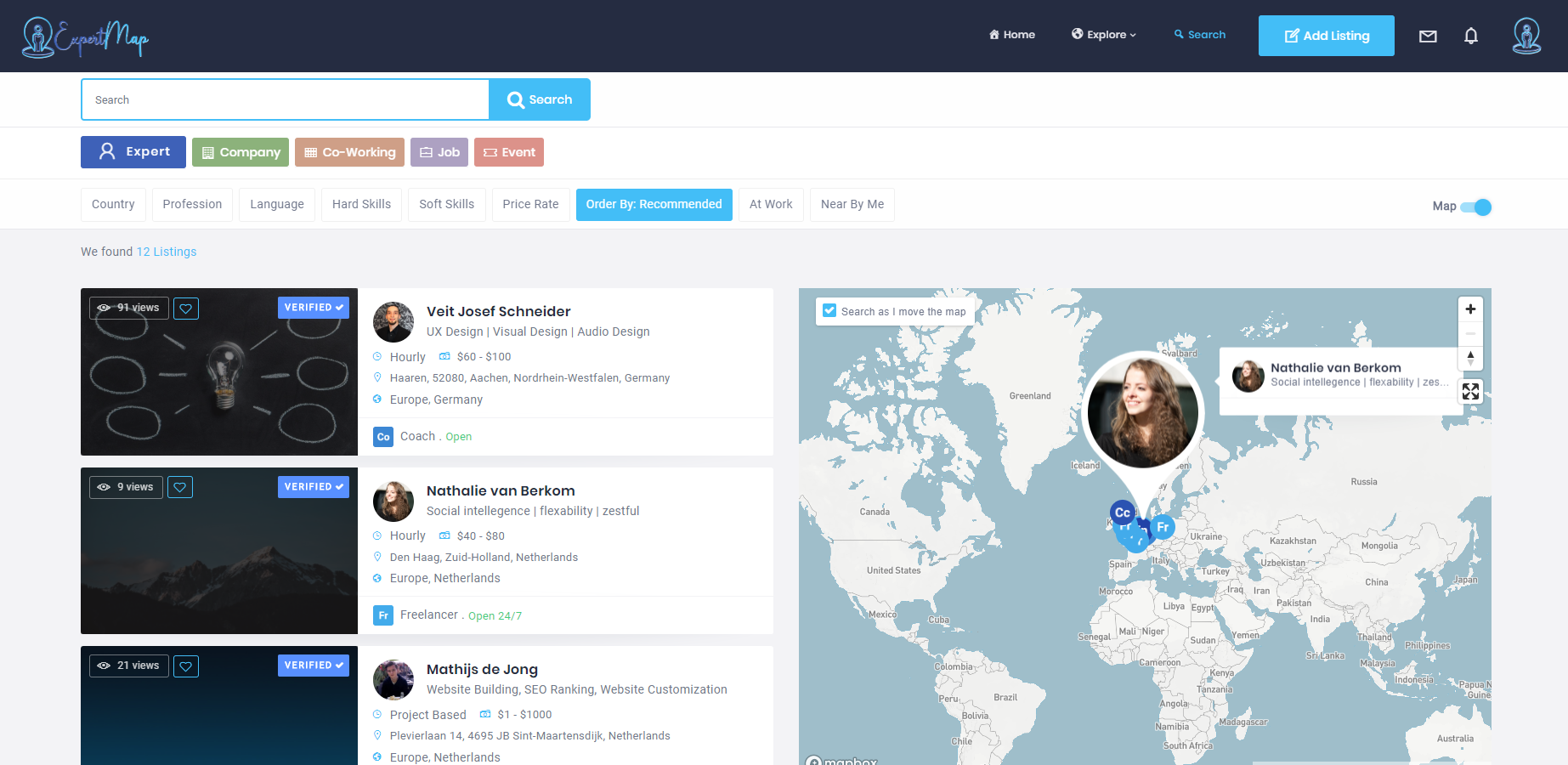Screen dimensions: 1568x765
Task: Click the 'Co' Coach badge on Veit's listing
Action: pos(383,436)
